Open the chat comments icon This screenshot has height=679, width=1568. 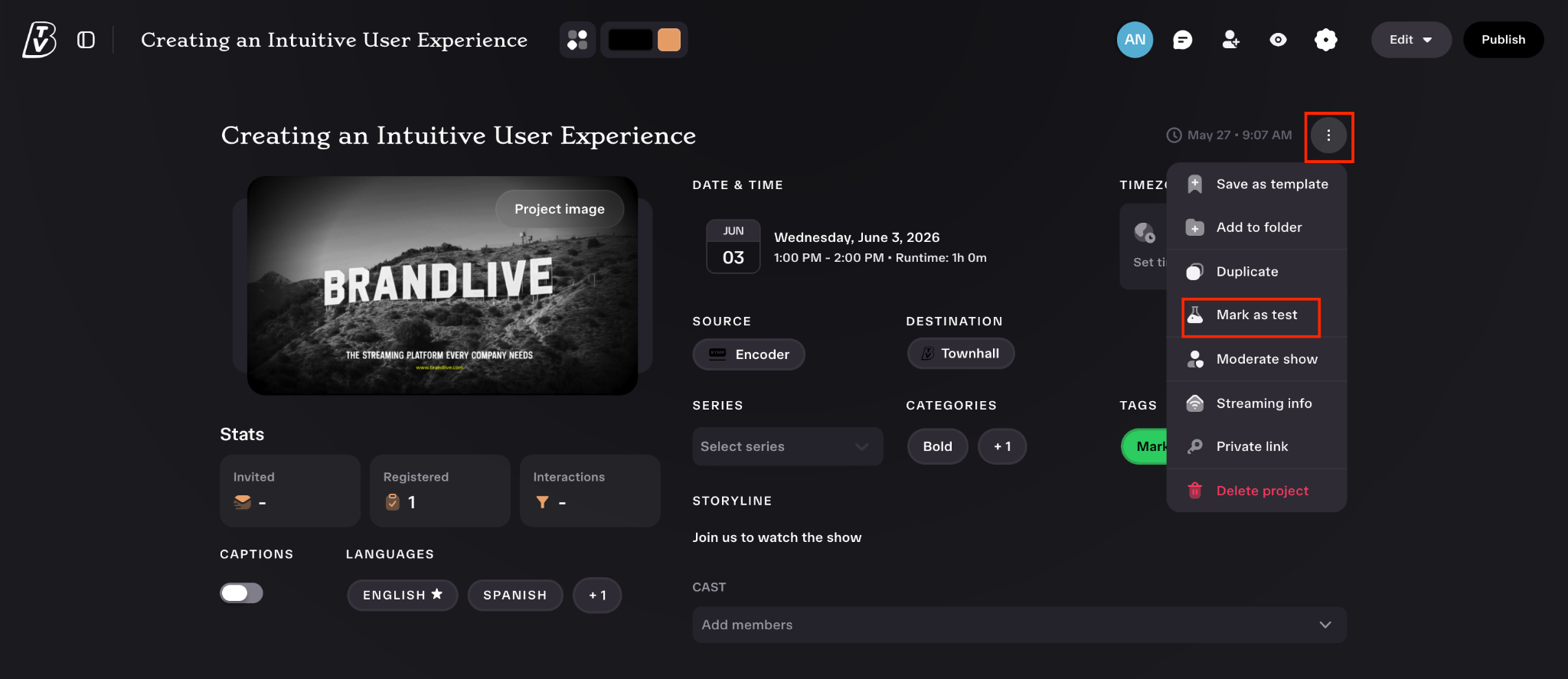click(x=1183, y=40)
